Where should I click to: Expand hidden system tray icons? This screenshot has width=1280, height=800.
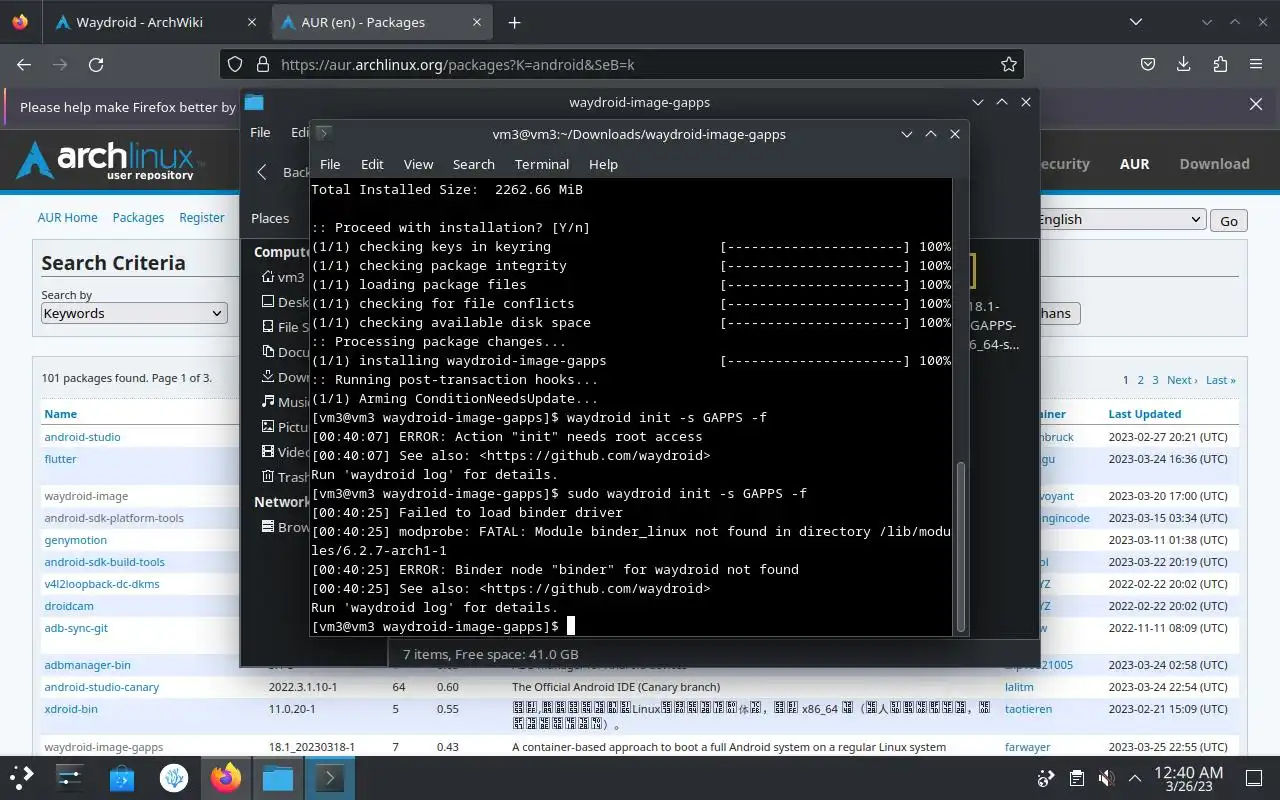(1135, 778)
